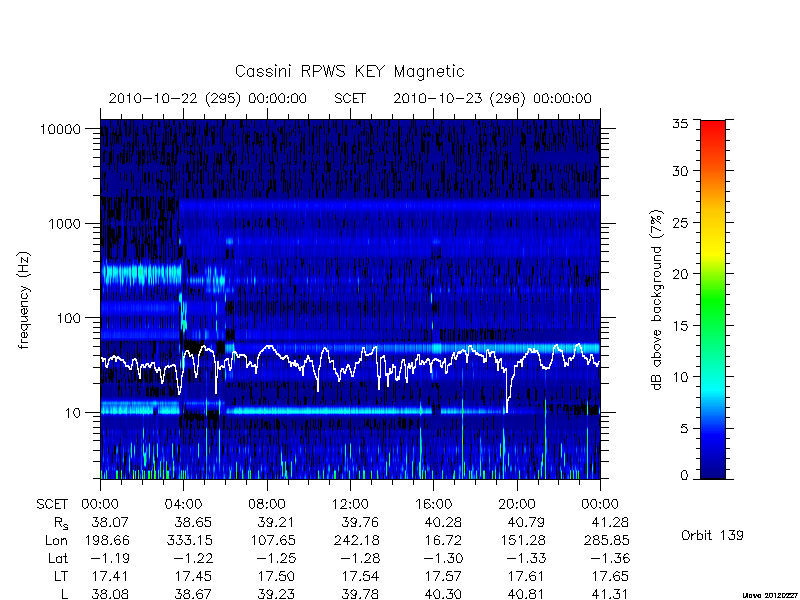The image size is (800, 600).
Task: Select the 20:00 SCET time tick label
Action: (517, 505)
